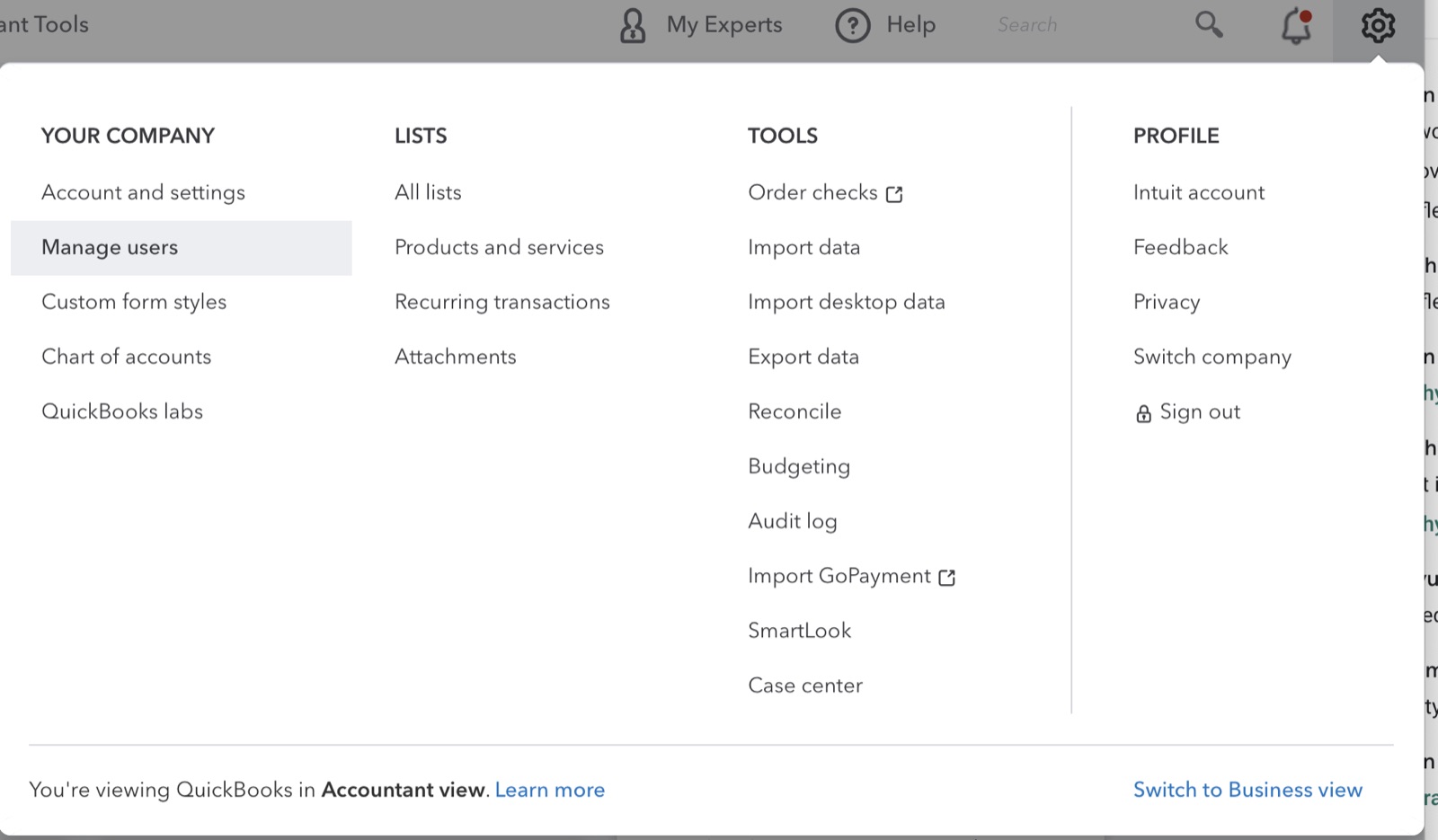Select Manage users
This screenshot has width=1438, height=840.
pos(181,247)
